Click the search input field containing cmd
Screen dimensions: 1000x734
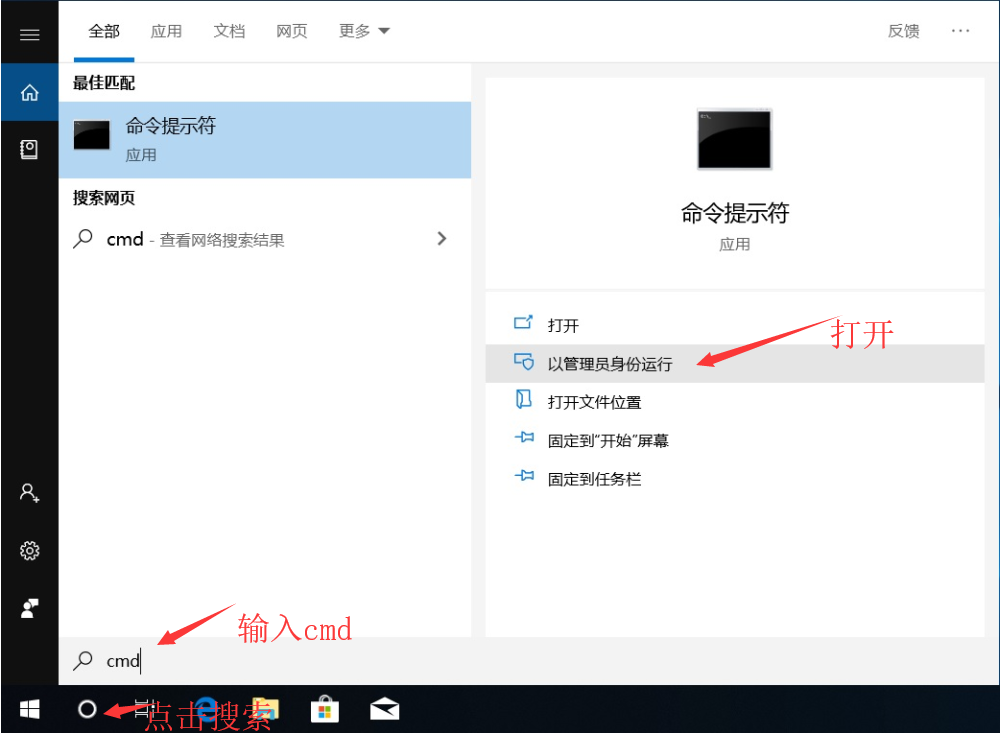point(528,661)
